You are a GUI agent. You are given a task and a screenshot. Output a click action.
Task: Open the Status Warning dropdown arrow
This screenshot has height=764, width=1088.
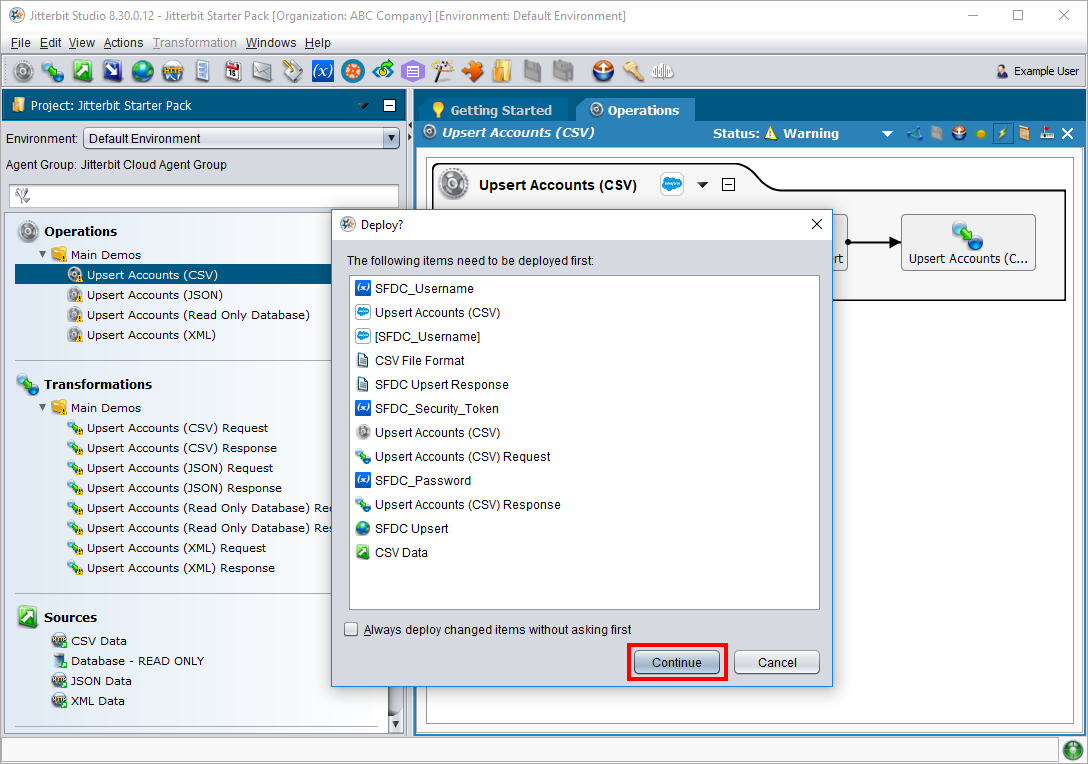887,134
